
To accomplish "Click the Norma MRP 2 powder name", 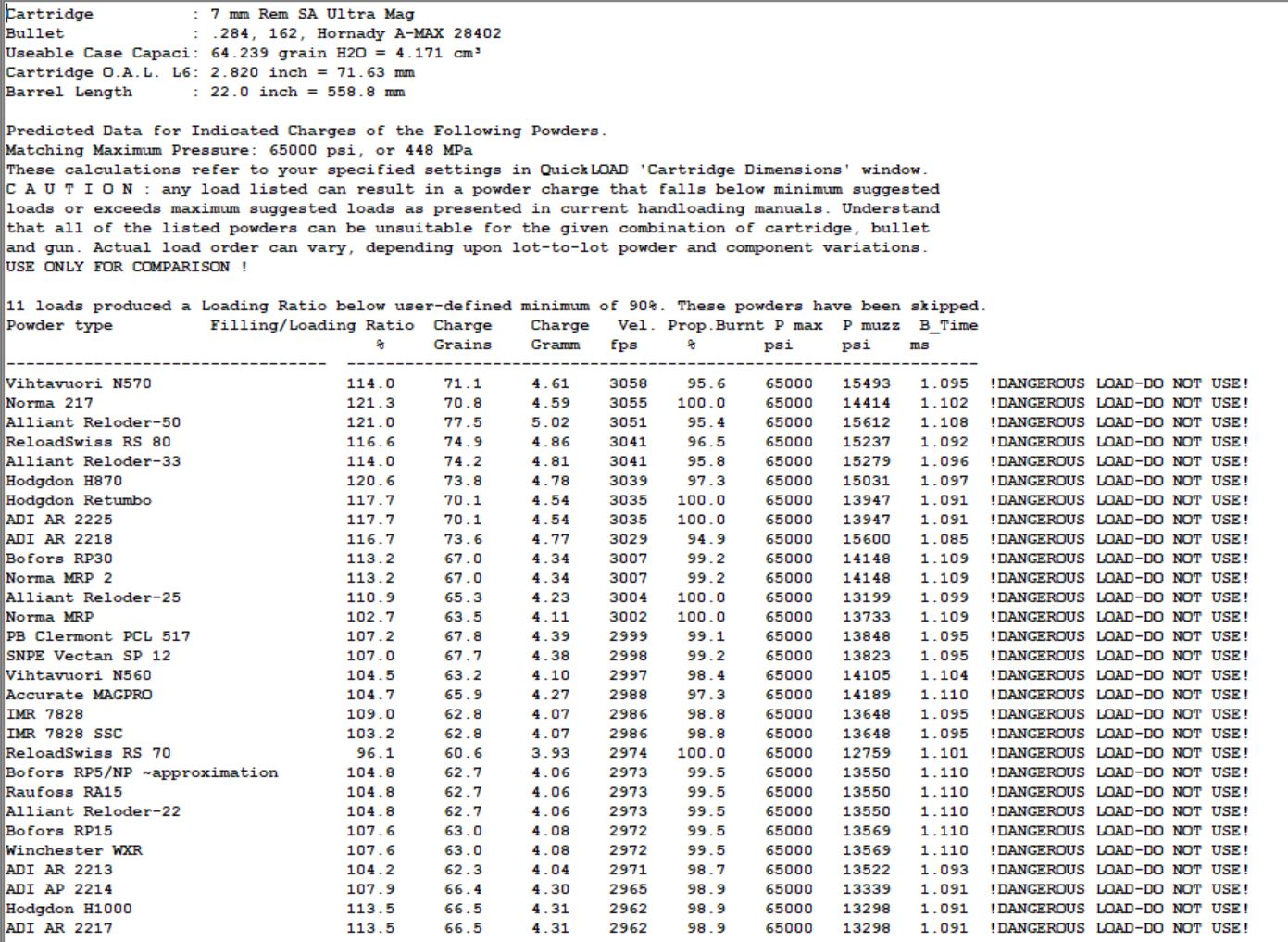I will click(x=59, y=578).
